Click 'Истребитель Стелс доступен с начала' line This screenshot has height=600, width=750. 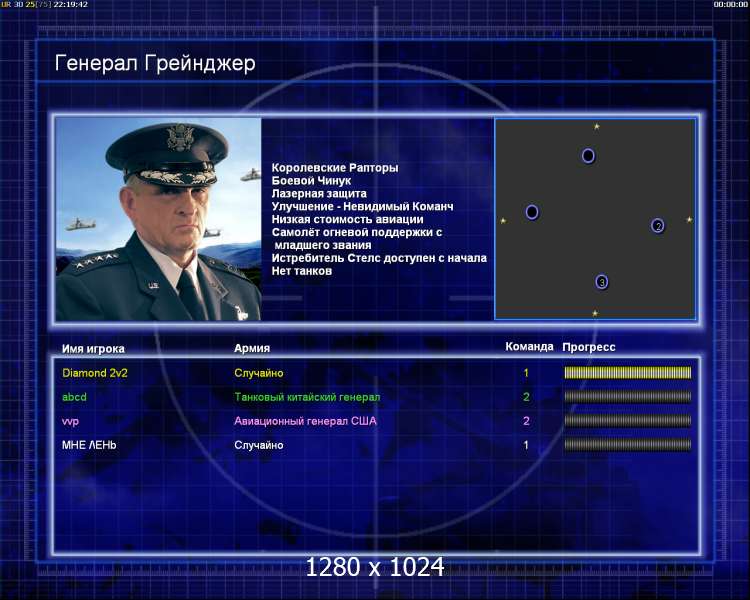click(379, 258)
